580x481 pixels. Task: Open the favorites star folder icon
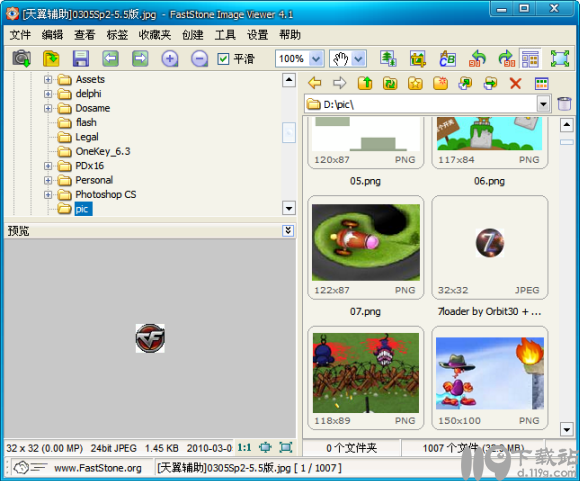click(415, 83)
